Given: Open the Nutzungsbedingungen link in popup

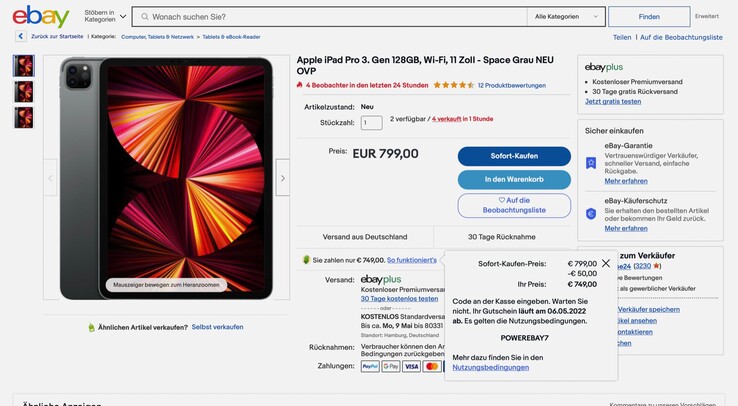Looking at the screenshot, I should (x=490, y=367).
